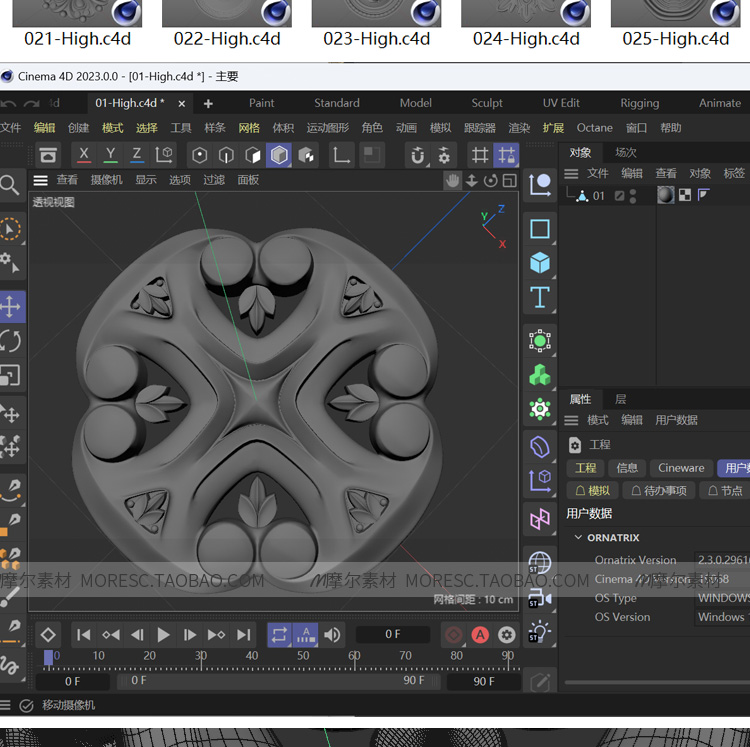Toggle the X axis lock
Image resolution: width=750 pixels, height=747 pixels.
tap(84, 155)
